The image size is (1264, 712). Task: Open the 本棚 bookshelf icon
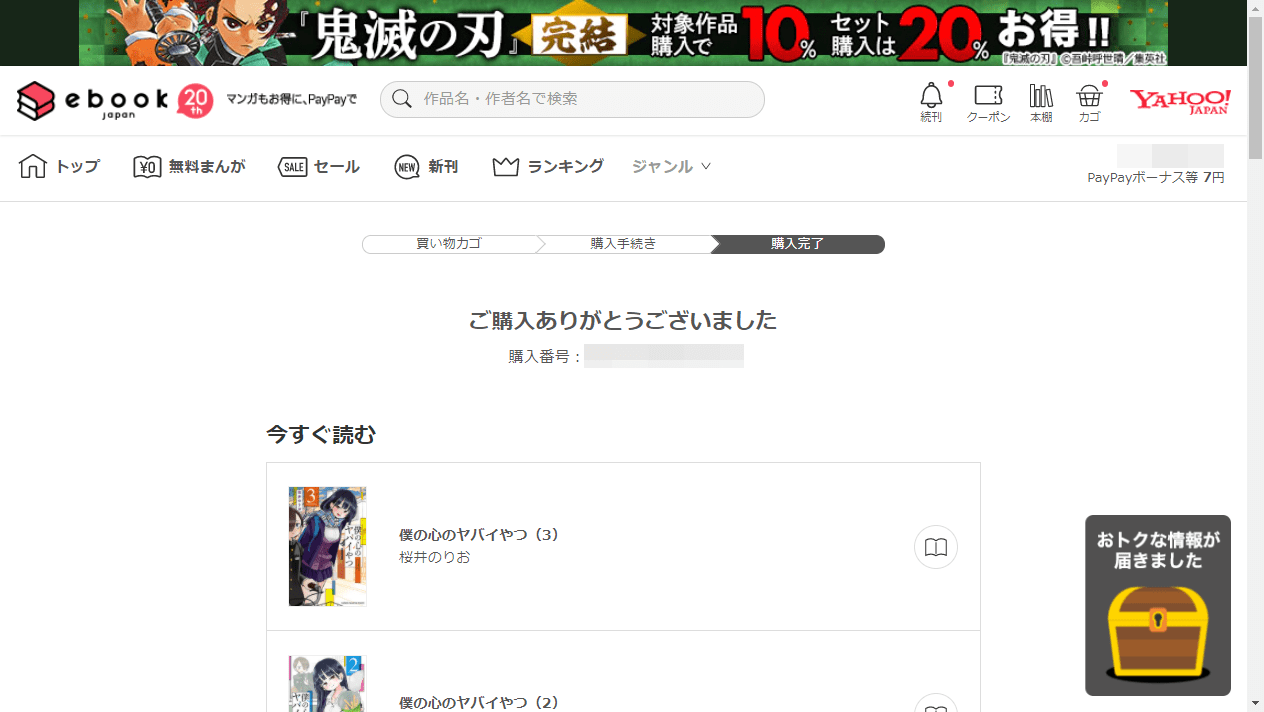click(1041, 102)
